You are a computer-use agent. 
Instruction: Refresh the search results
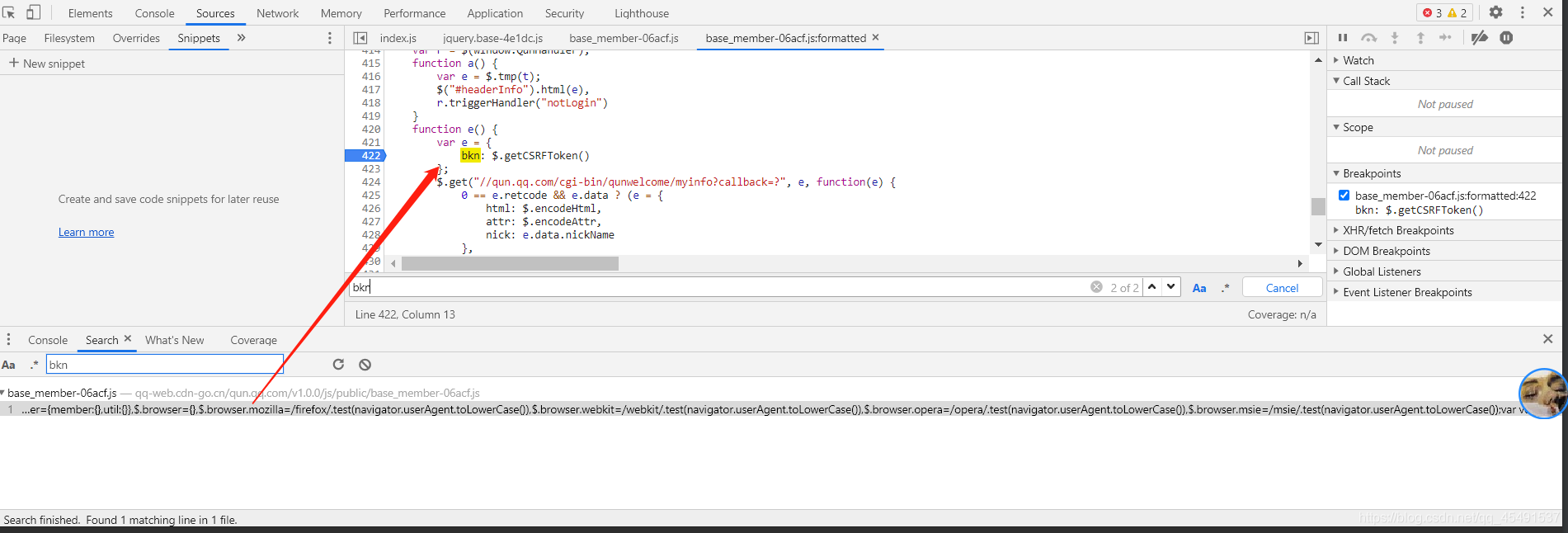point(338,364)
